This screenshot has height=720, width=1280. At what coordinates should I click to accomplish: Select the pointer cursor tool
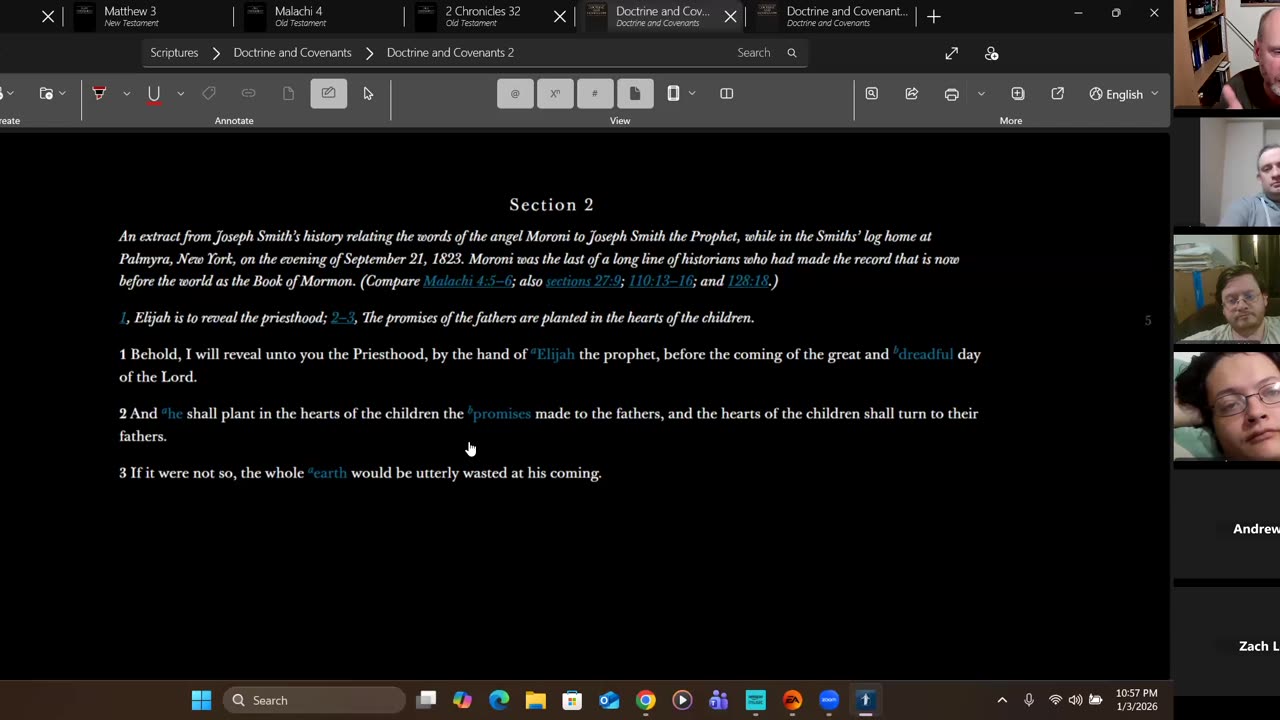coord(368,93)
